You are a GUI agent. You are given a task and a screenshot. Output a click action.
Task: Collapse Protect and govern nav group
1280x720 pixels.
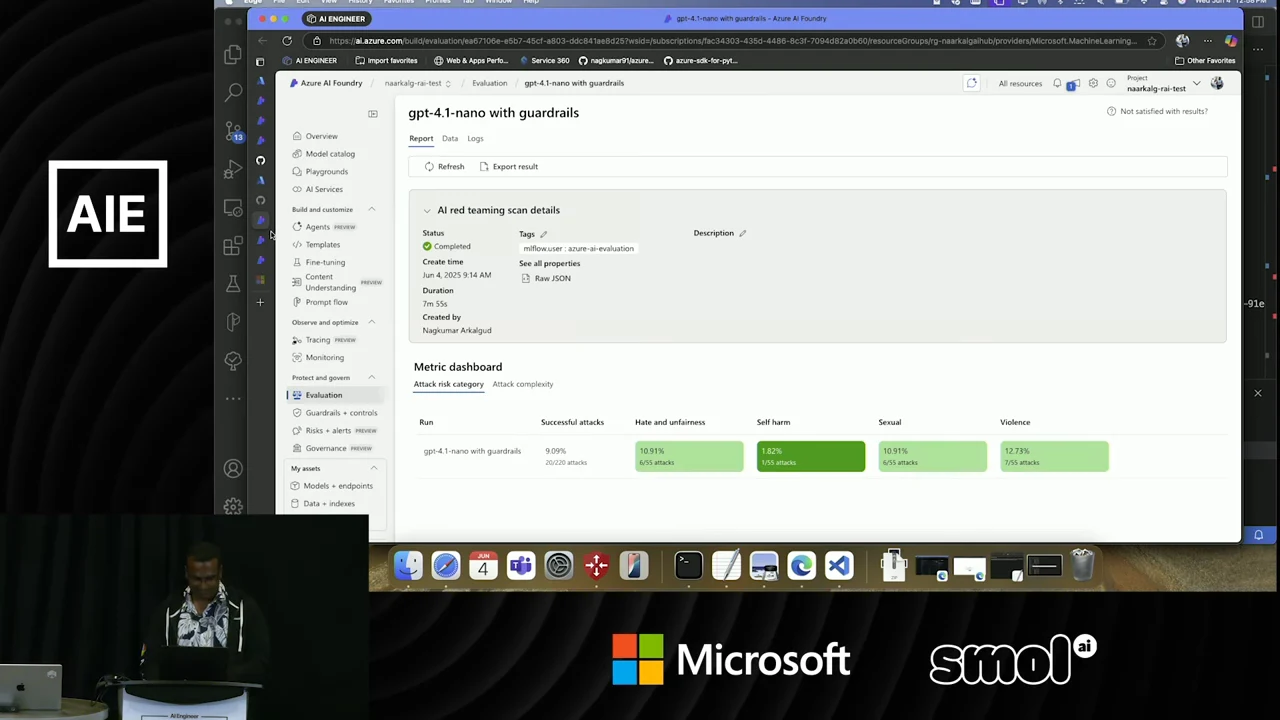click(x=371, y=377)
